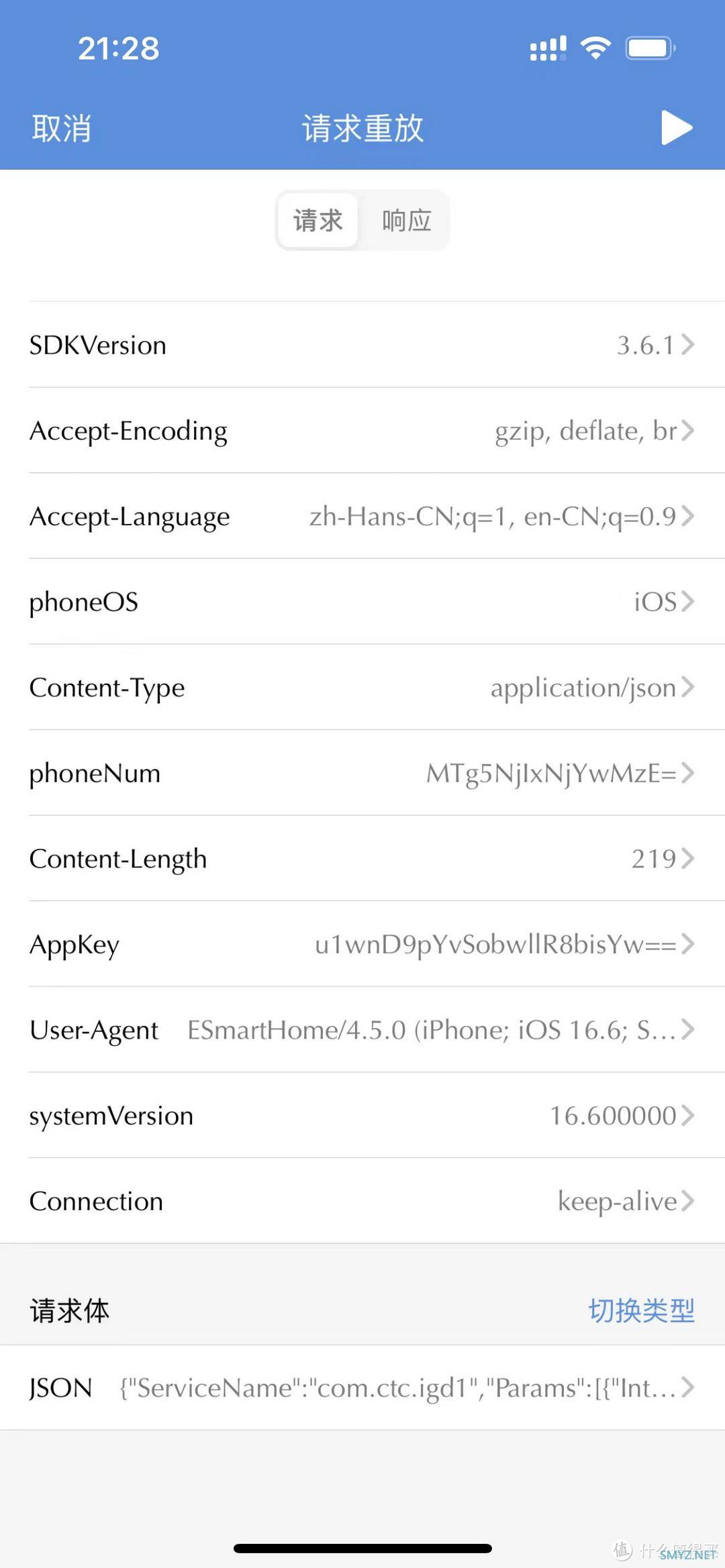Open the JSON request body row

click(362, 1388)
